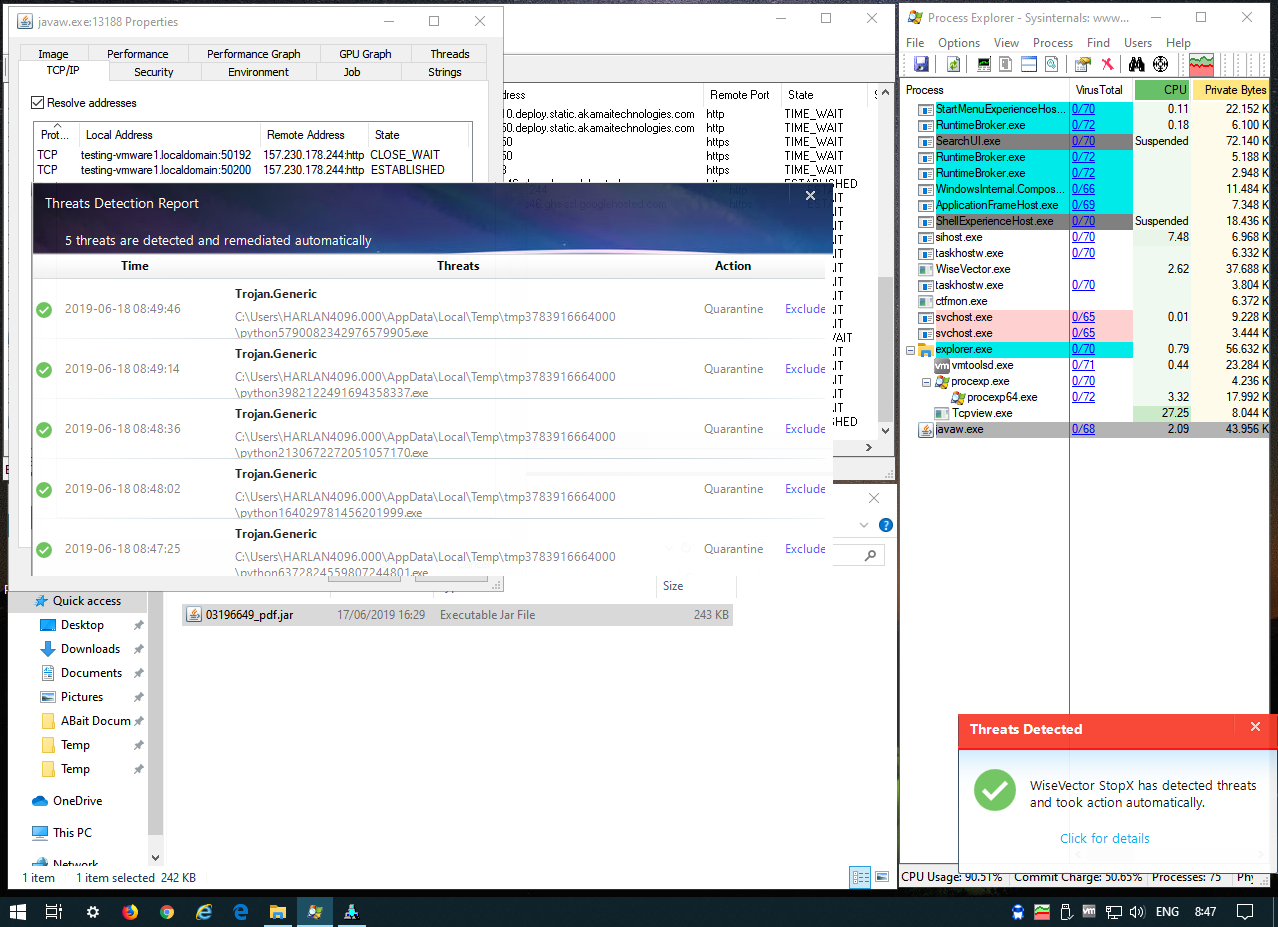Open the Windows Start menu

click(x=18, y=912)
